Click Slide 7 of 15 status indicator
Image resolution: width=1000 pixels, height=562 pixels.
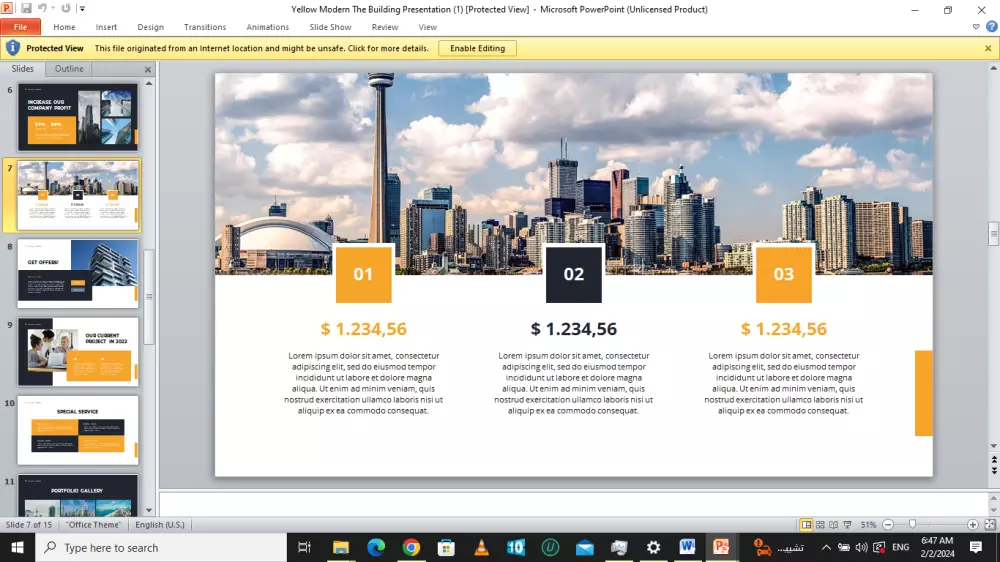point(29,524)
